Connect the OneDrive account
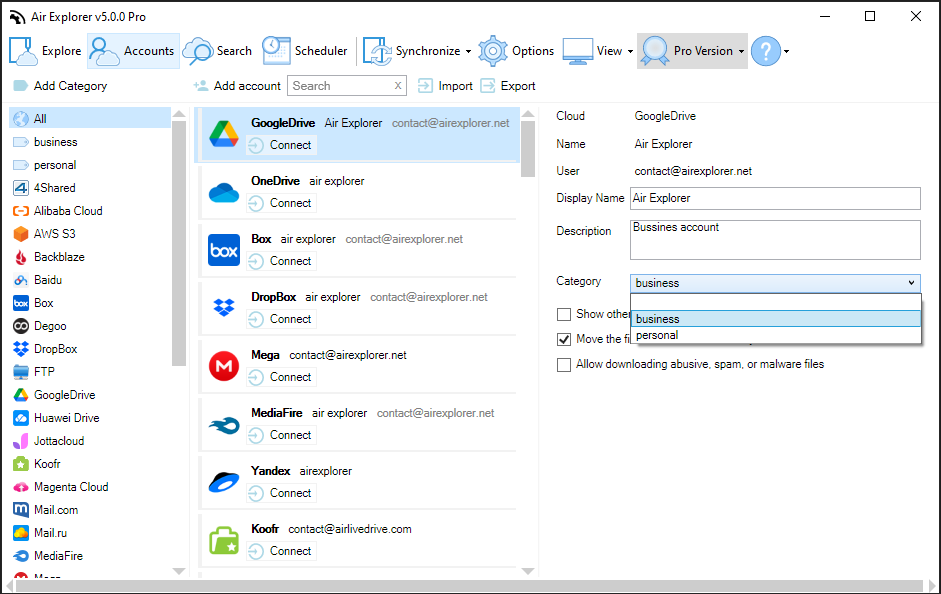 pyautogui.click(x=281, y=203)
